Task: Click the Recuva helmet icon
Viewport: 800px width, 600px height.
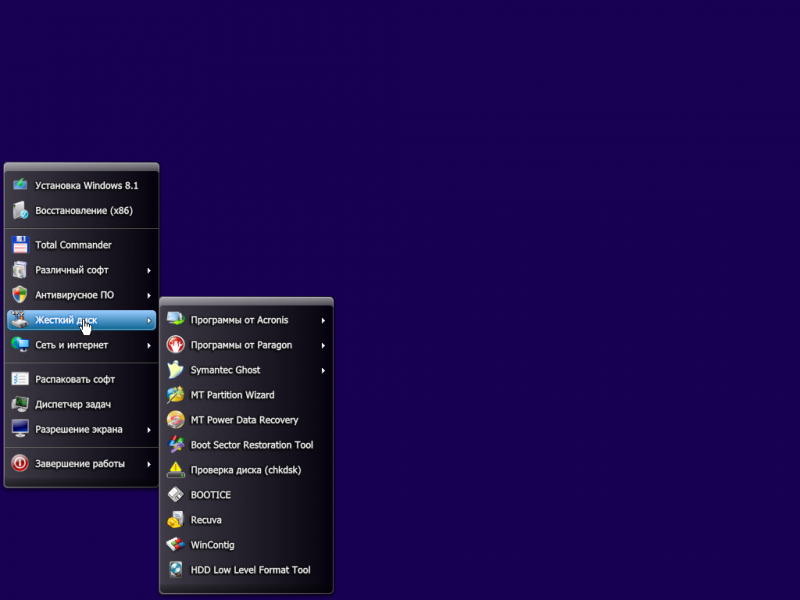Action: coord(176,519)
